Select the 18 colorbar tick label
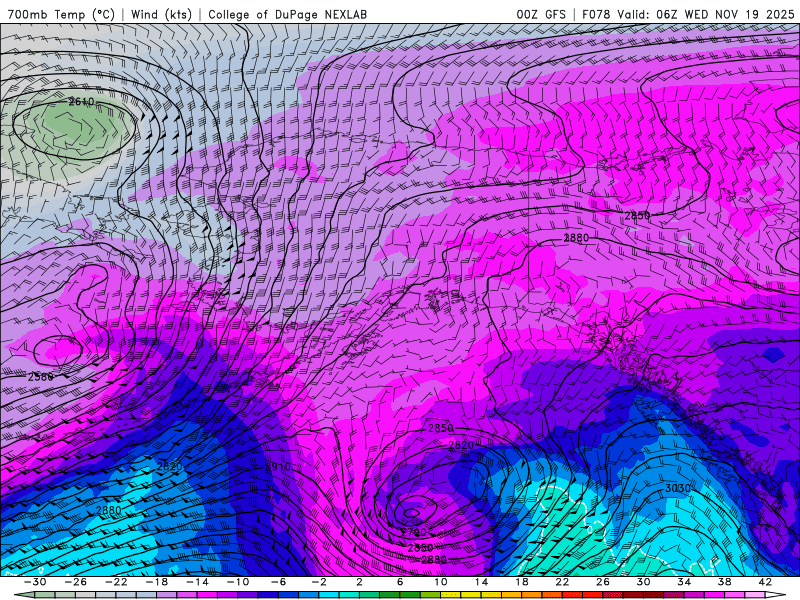The height and width of the screenshot is (600, 800). (521, 582)
